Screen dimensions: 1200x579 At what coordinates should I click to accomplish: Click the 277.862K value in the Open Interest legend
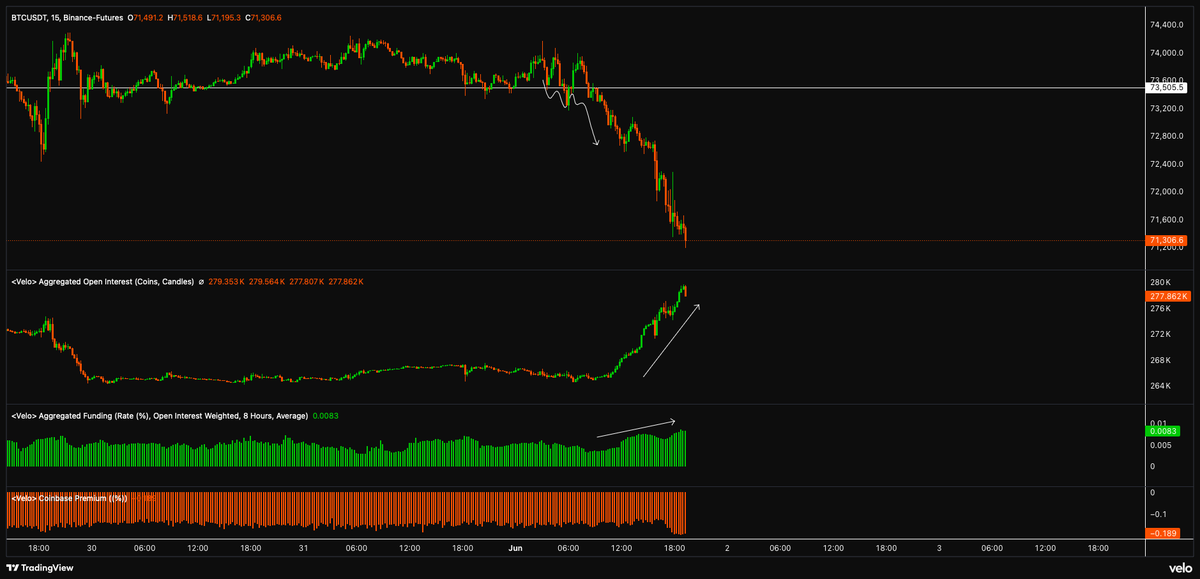345,282
